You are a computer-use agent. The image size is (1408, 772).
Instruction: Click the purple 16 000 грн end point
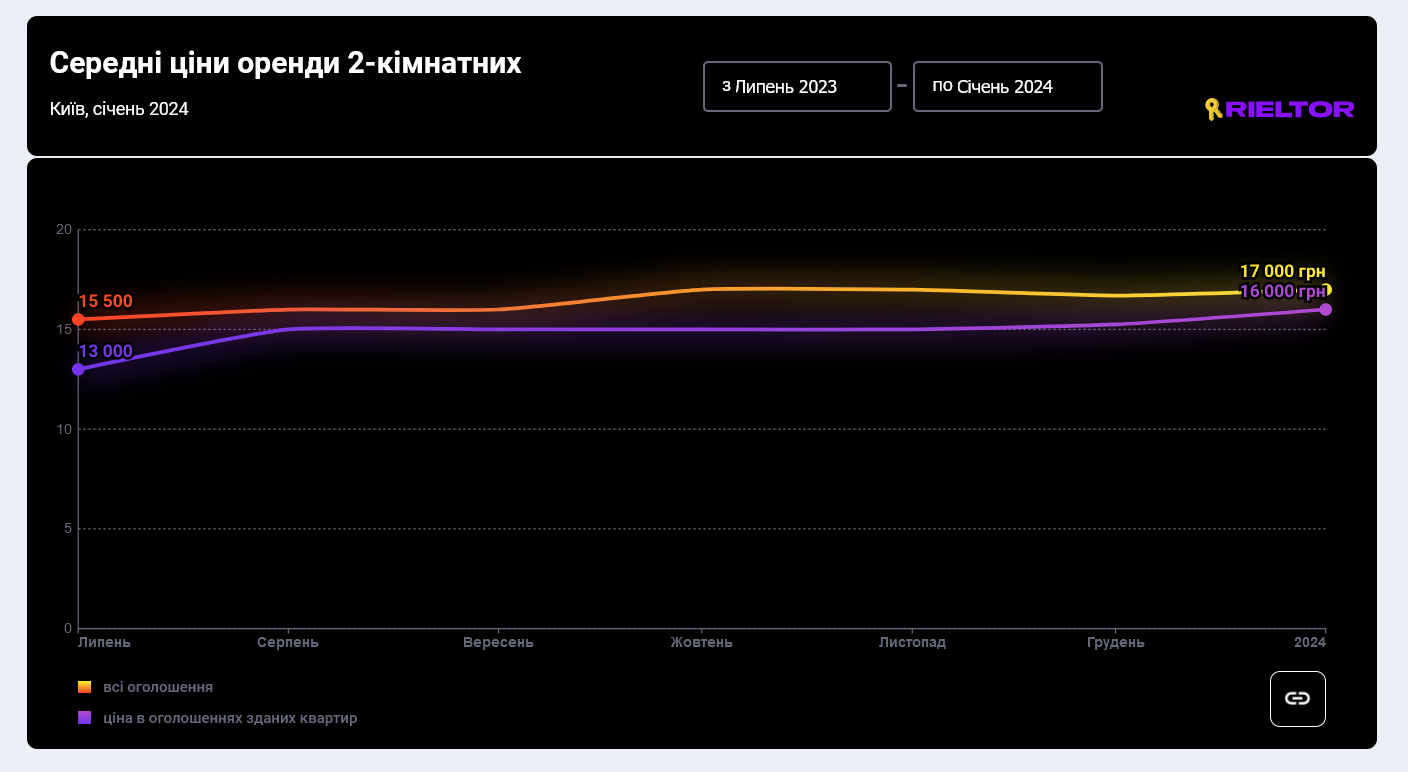[x=1325, y=309]
